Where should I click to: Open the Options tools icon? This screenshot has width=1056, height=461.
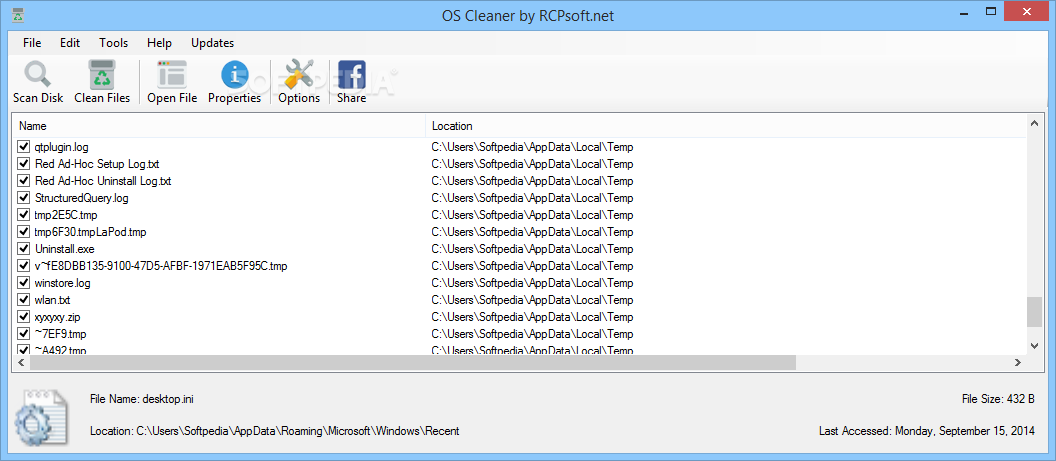[299, 74]
